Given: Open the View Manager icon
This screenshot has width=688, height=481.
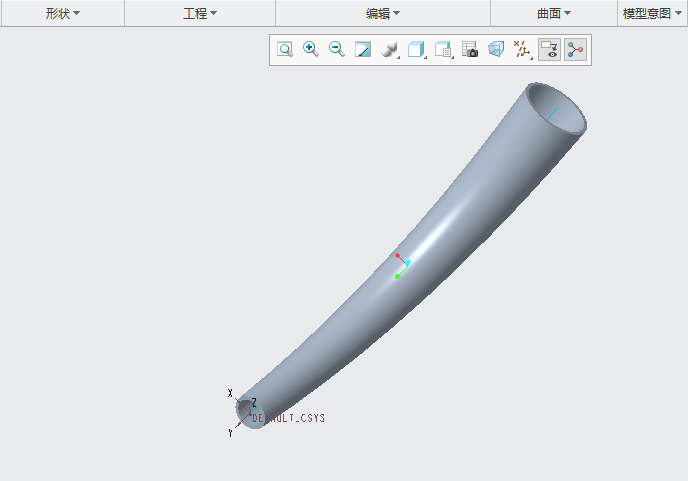Looking at the screenshot, I should click(443, 49).
